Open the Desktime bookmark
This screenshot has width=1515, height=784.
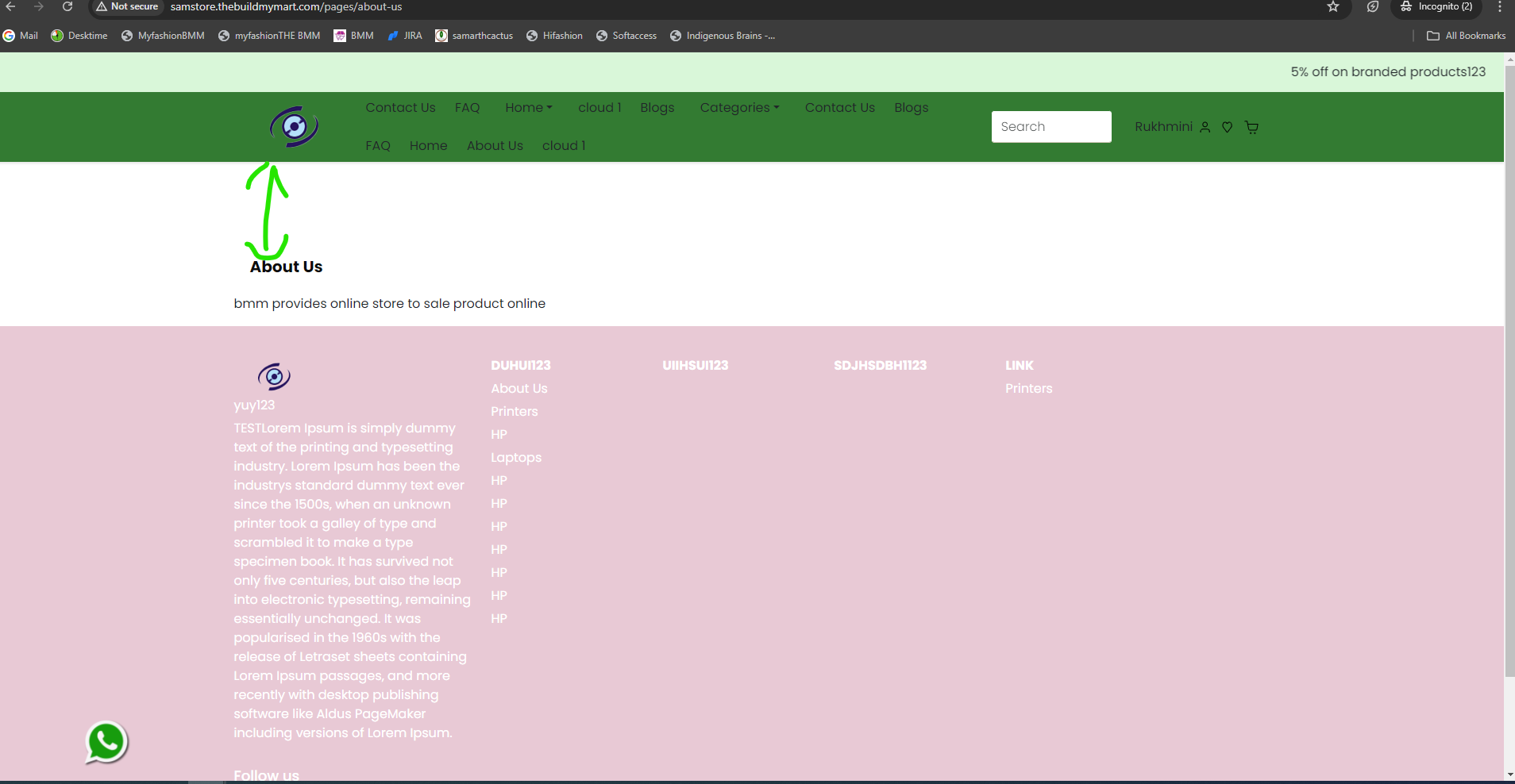tap(79, 36)
